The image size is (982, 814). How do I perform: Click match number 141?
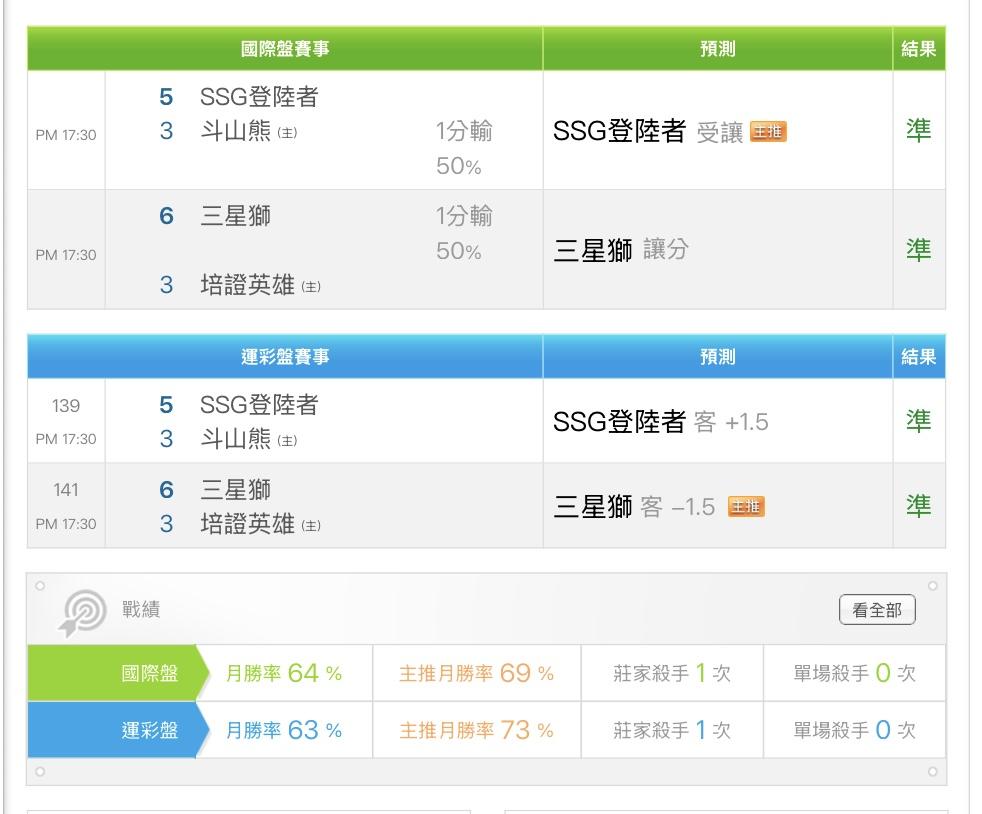(66, 490)
